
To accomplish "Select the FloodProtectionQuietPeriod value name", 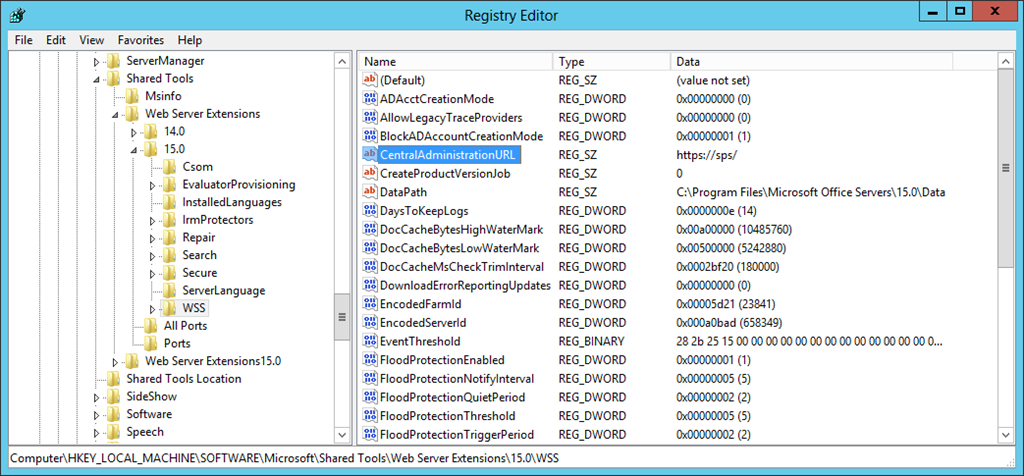I will pos(453,397).
